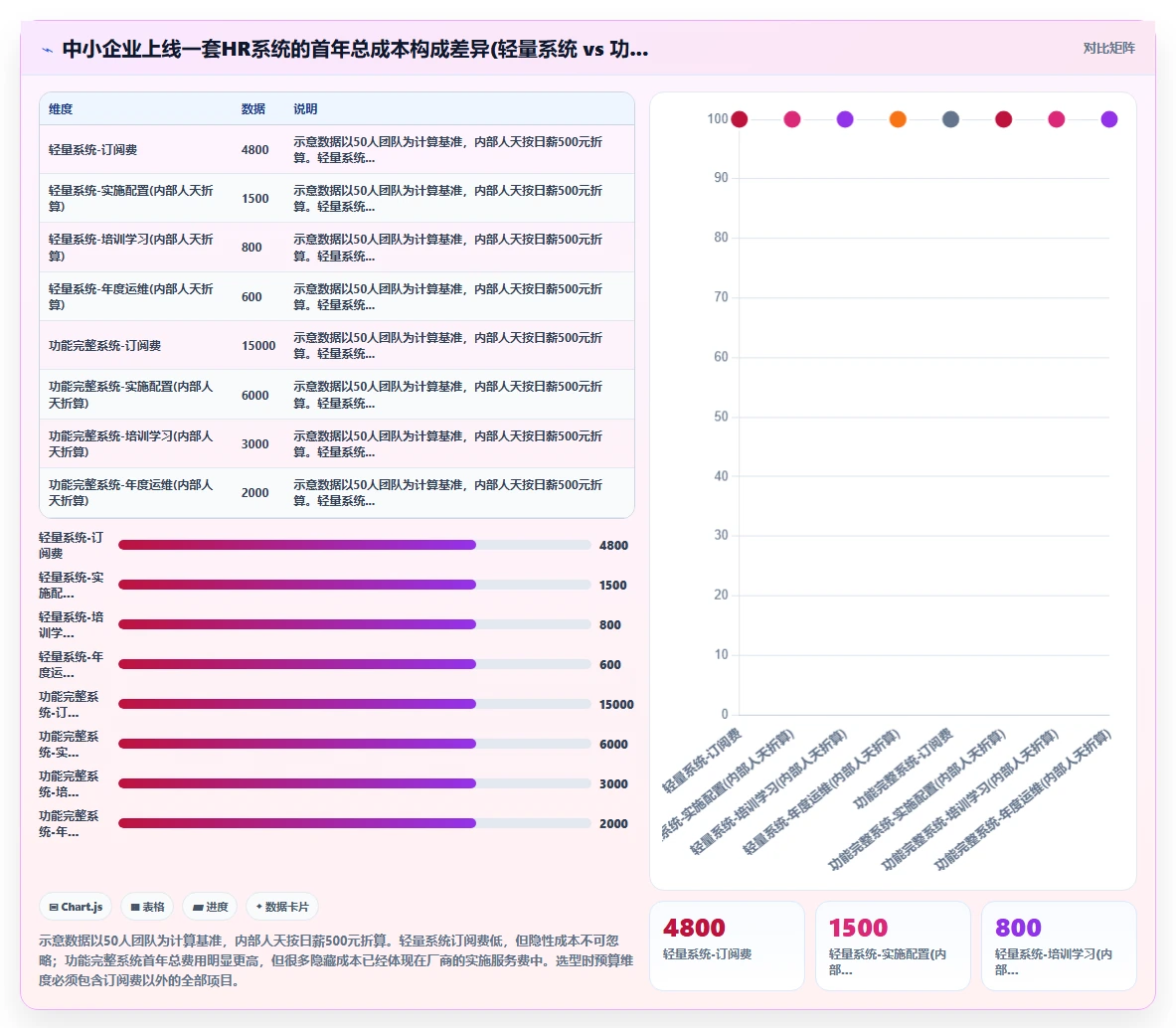This screenshot has width=1176, height=1028.
Task: Open the 800 轻量系统-培训学习 data card
Action: (x=1059, y=945)
